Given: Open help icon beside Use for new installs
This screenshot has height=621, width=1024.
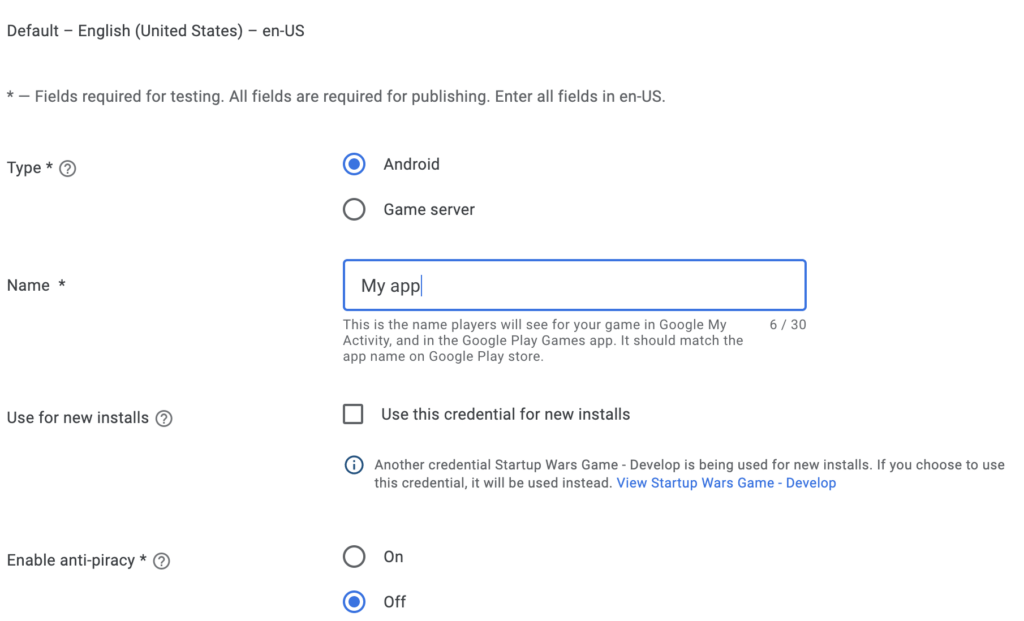Looking at the screenshot, I should pyautogui.click(x=164, y=419).
